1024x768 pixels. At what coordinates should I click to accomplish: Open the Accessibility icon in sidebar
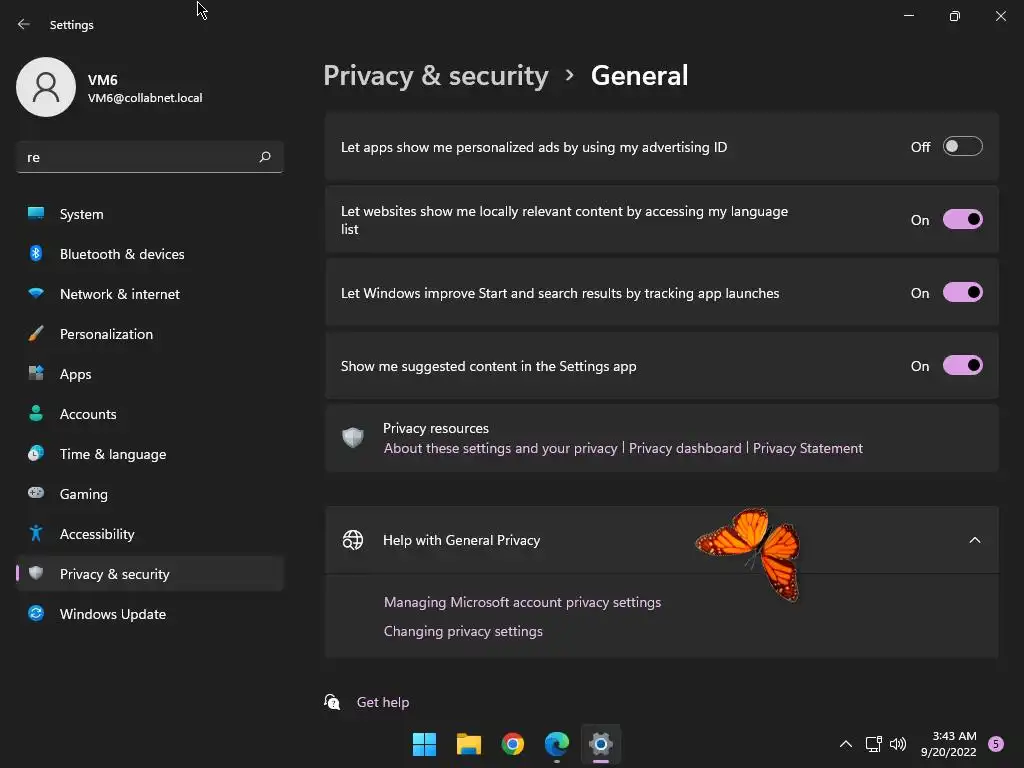point(36,534)
